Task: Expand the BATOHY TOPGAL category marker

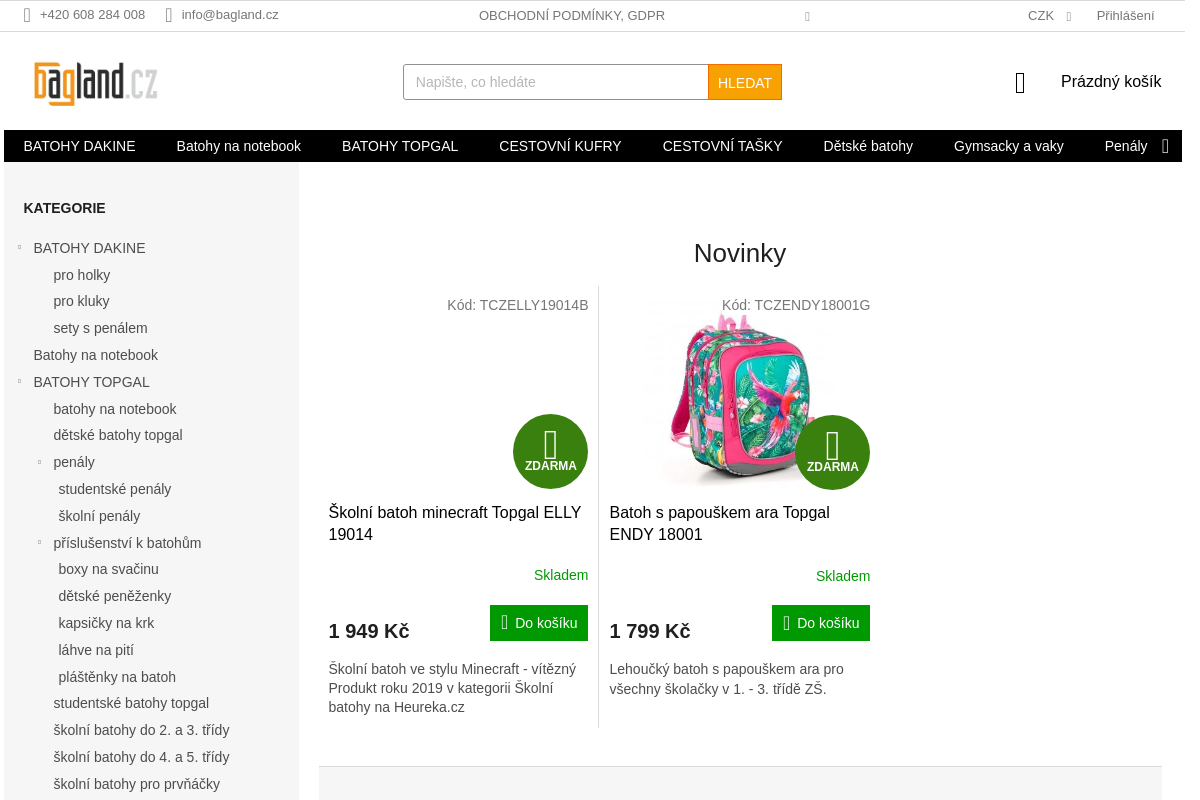Action: pos(19,381)
